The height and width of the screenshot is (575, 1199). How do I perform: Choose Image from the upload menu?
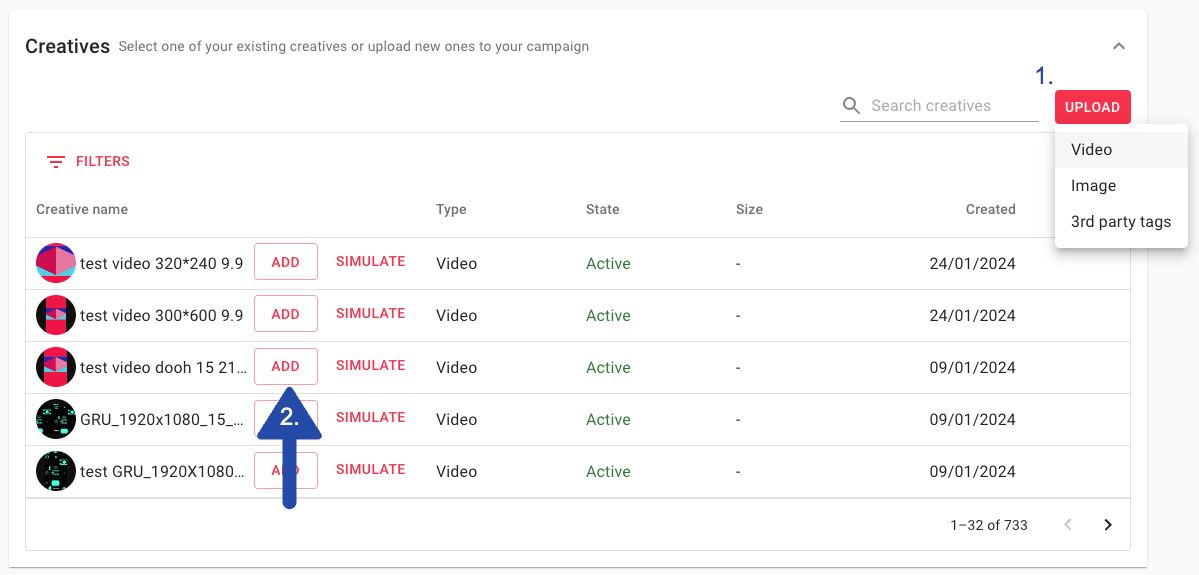[x=1093, y=186]
